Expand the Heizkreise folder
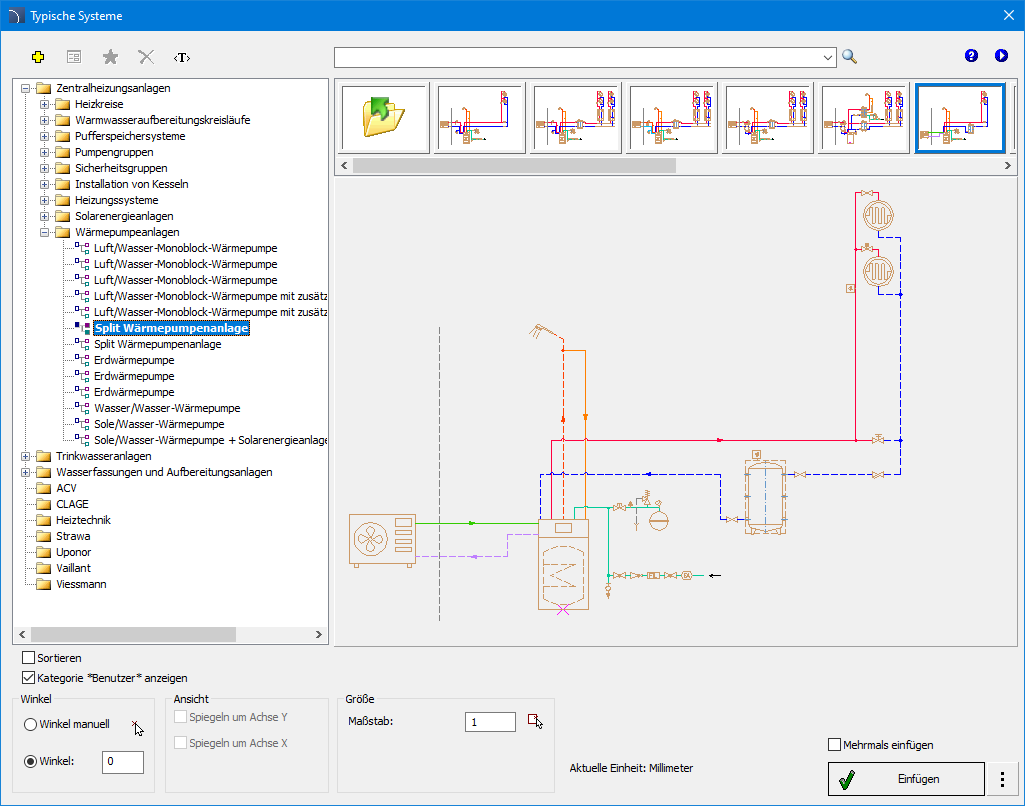1025x806 pixels. pyautogui.click(x=44, y=104)
